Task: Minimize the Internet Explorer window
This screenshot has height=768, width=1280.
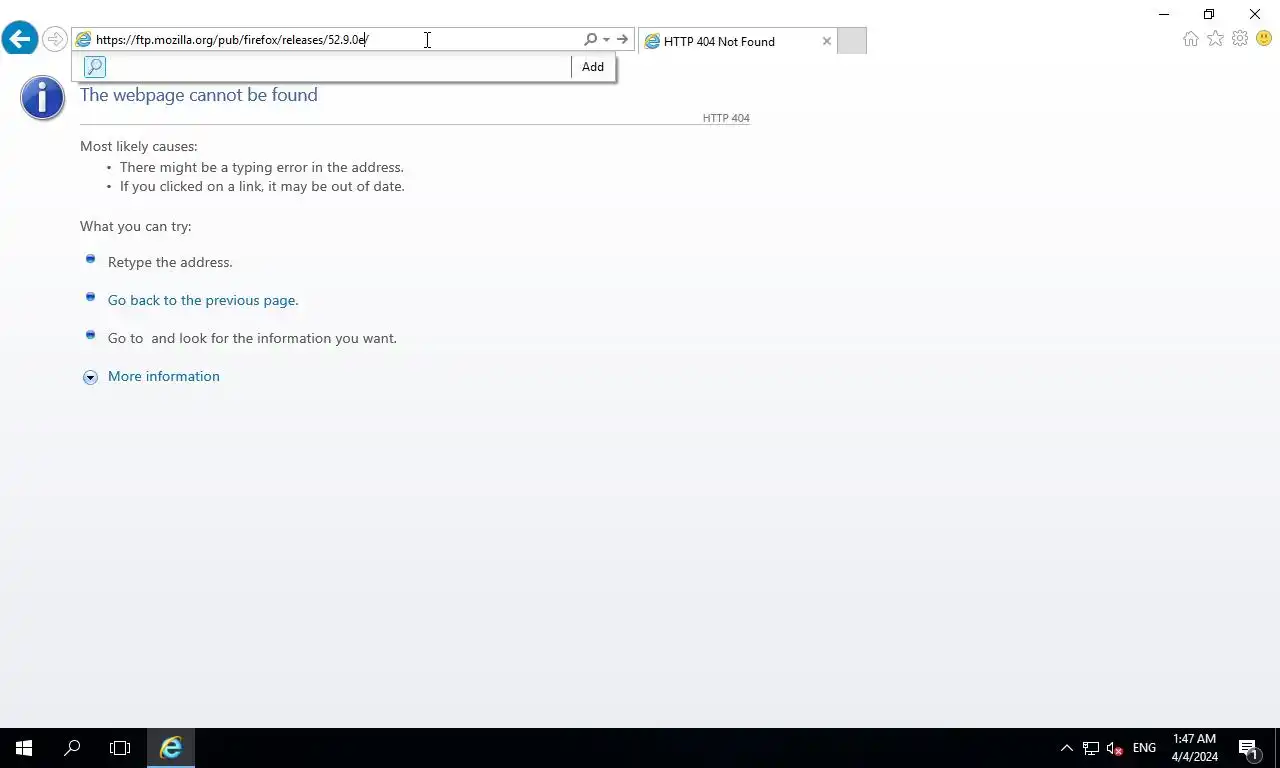Action: point(1164,14)
